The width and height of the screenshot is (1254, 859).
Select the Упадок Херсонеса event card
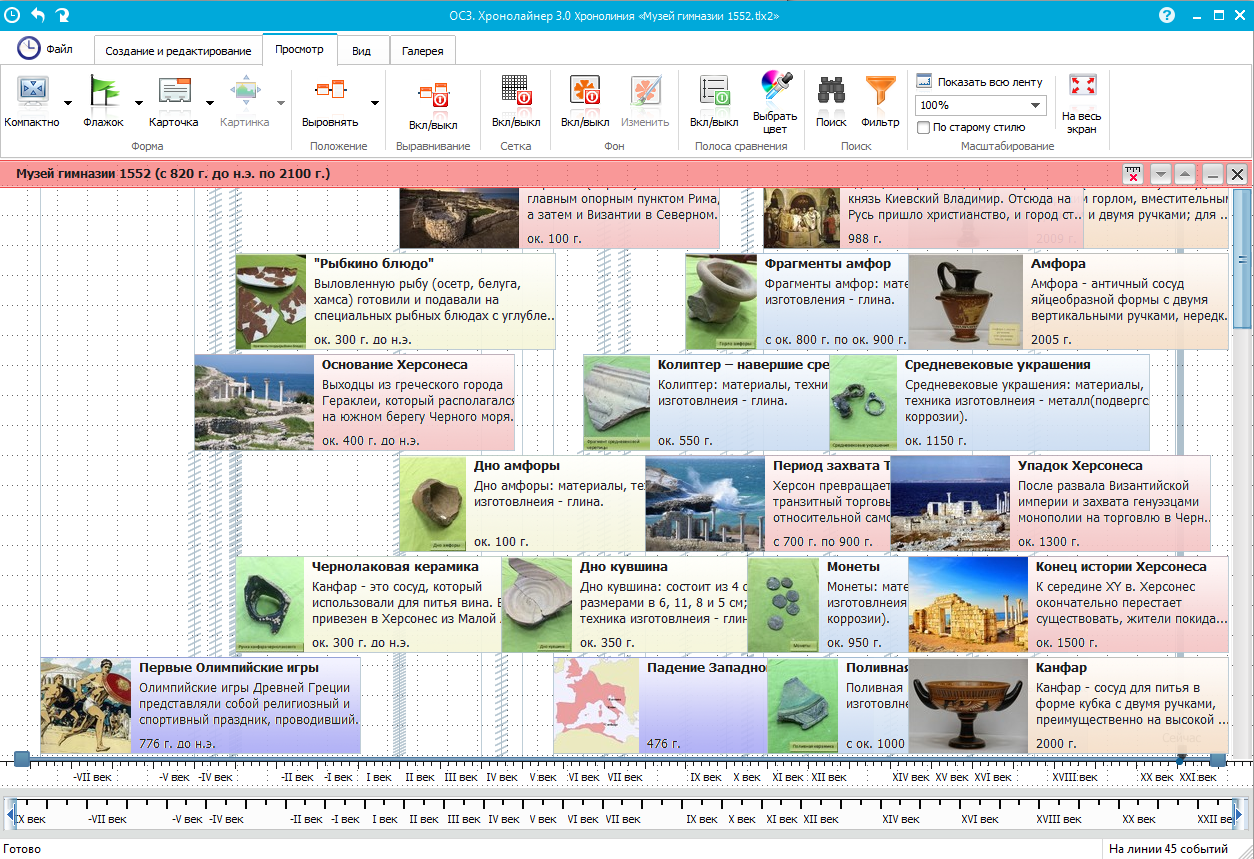(1050, 503)
